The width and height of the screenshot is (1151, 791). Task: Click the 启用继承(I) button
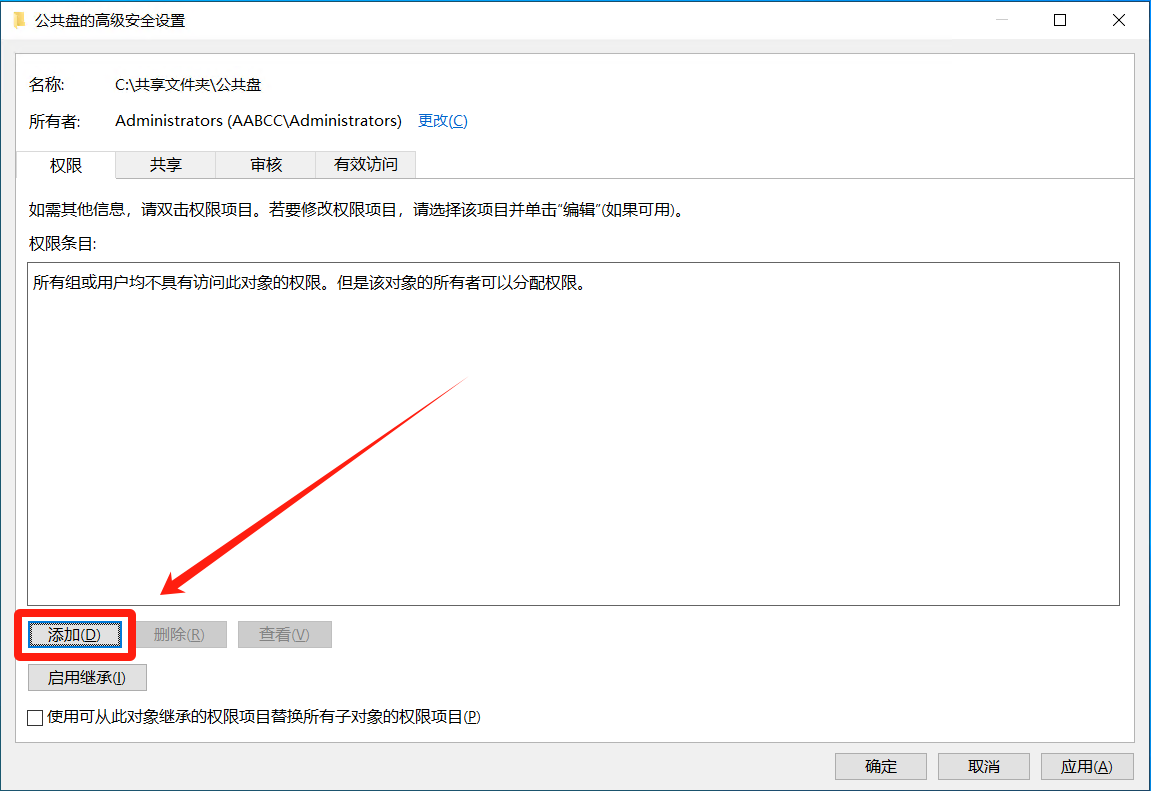[x=87, y=678]
